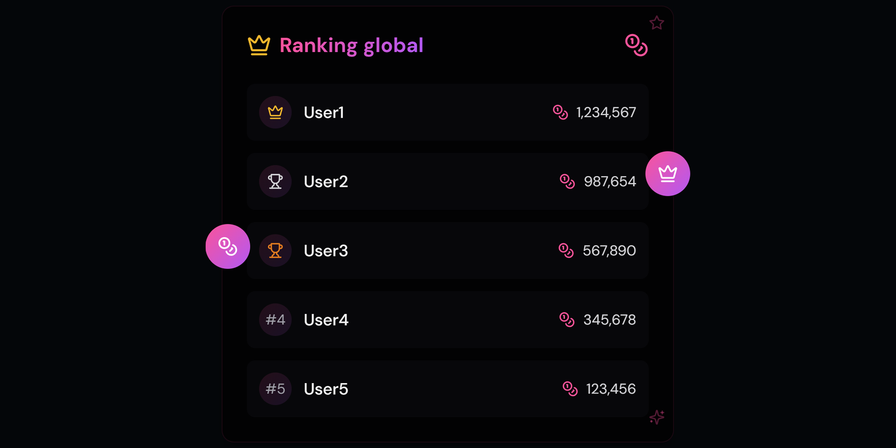Click the Ranking global title
The height and width of the screenshot is (448, 896).
click(351, 46)
